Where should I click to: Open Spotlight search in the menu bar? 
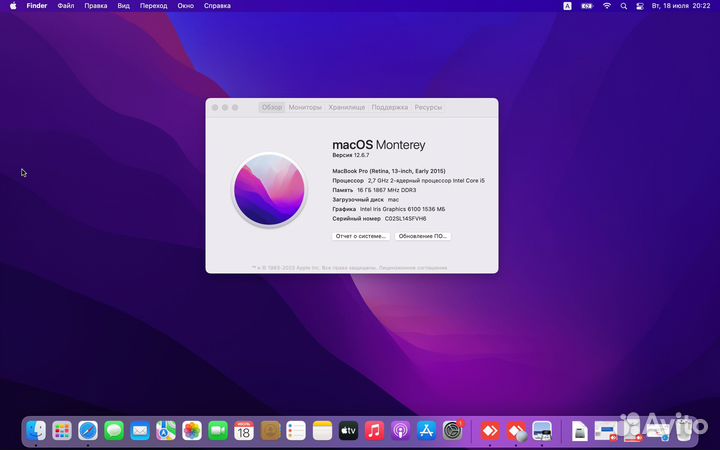[x=624, y=6]
